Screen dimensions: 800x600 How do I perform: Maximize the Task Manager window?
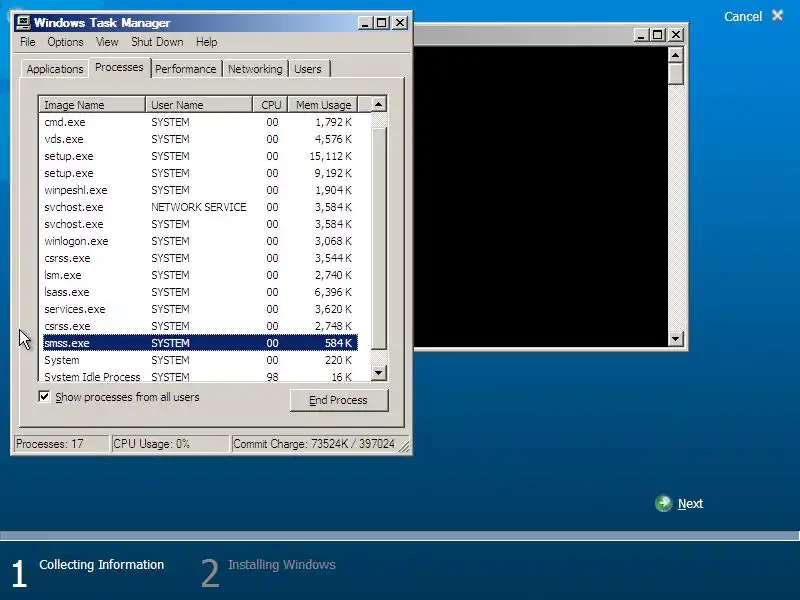click(381, 23)
